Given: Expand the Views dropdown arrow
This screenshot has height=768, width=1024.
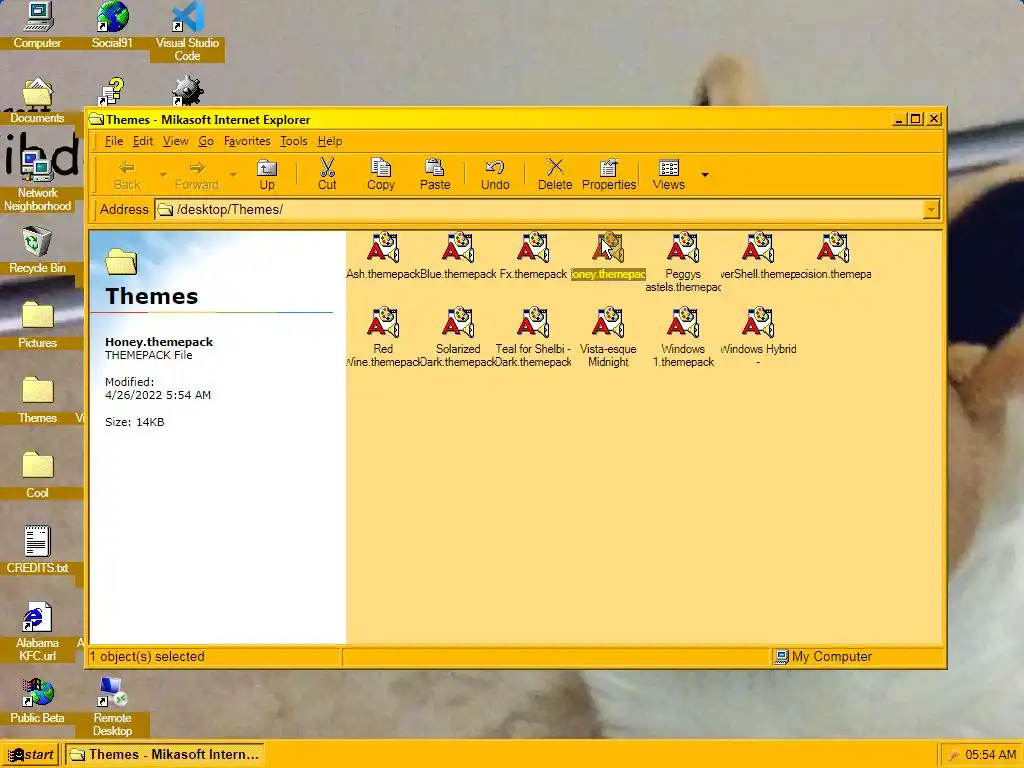Looking at the screenshot, I should point(705,174).
